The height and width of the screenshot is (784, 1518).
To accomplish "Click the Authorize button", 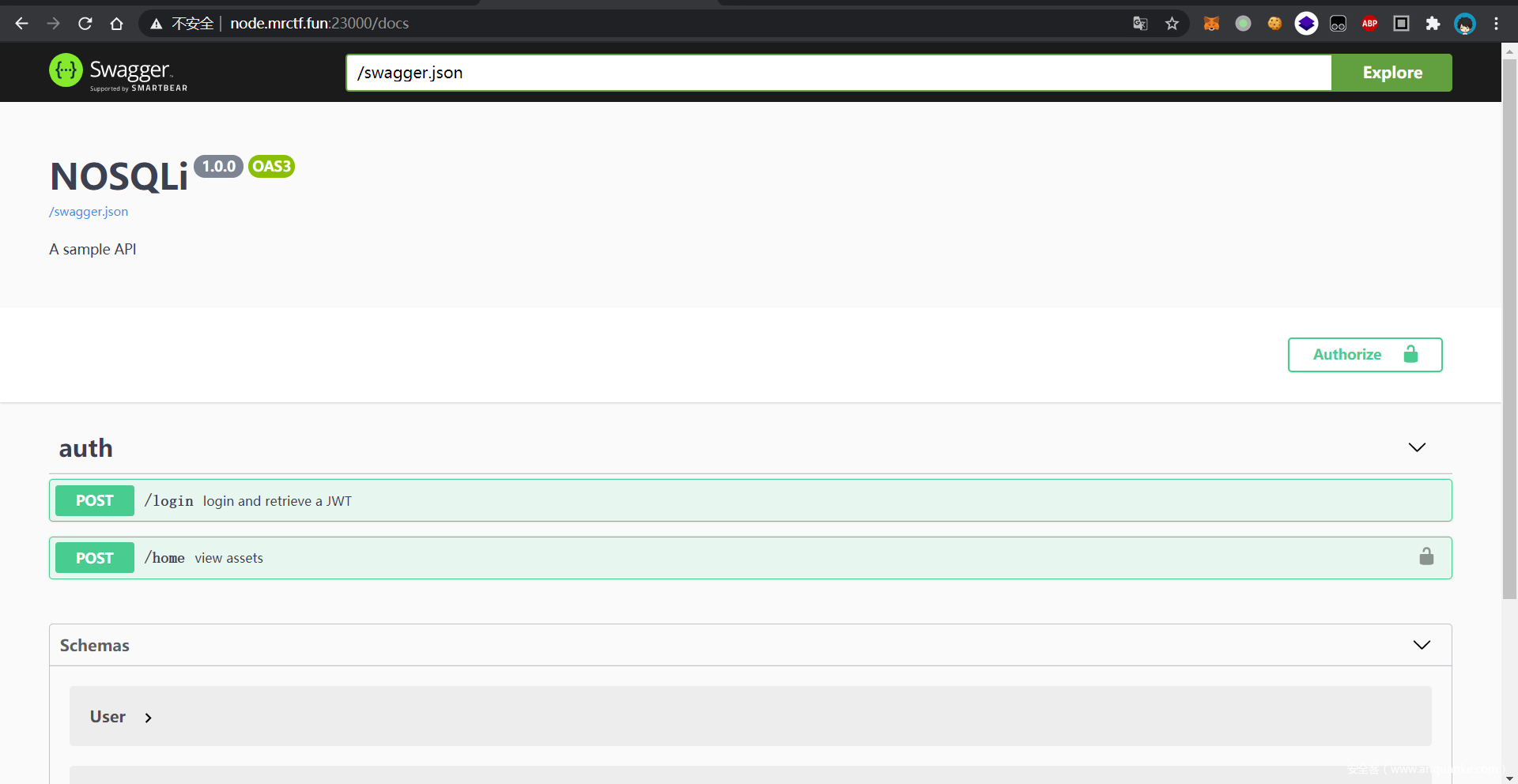I will click(x=1365, y=355).
